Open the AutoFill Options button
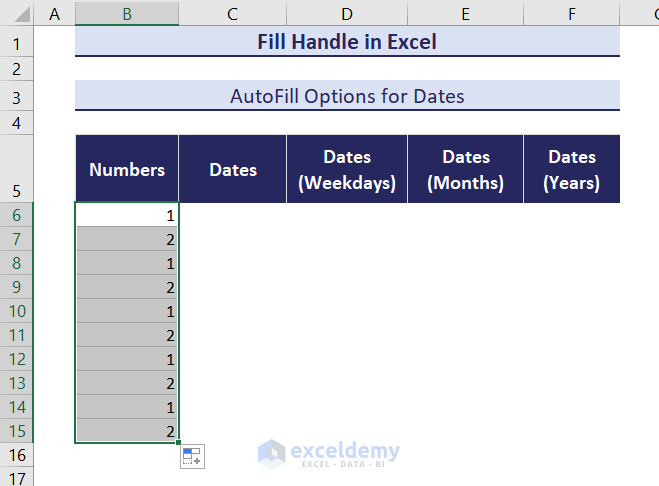The image size is (659, 486). [x=191, y=457]
